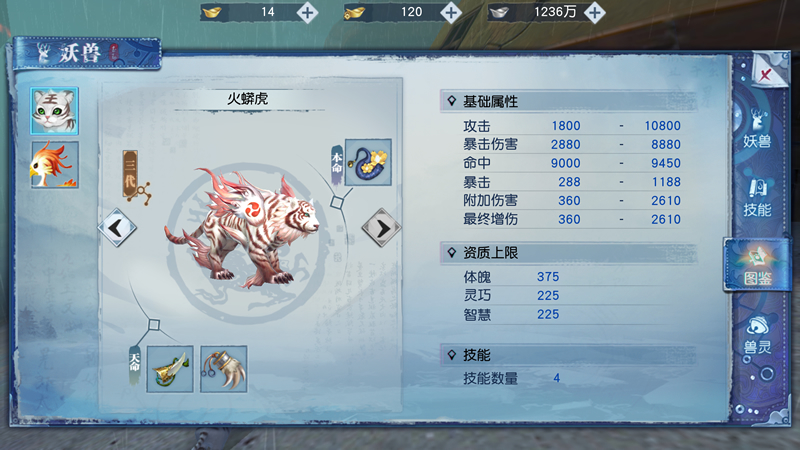Select the fire phoenix beast thumbnail
Image resolution: width=800 pixels, height=450 pixels.
point(54,164)
